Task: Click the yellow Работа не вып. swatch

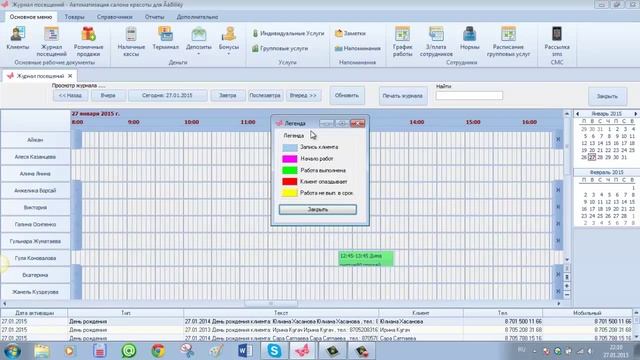Action: click(290, 193)
